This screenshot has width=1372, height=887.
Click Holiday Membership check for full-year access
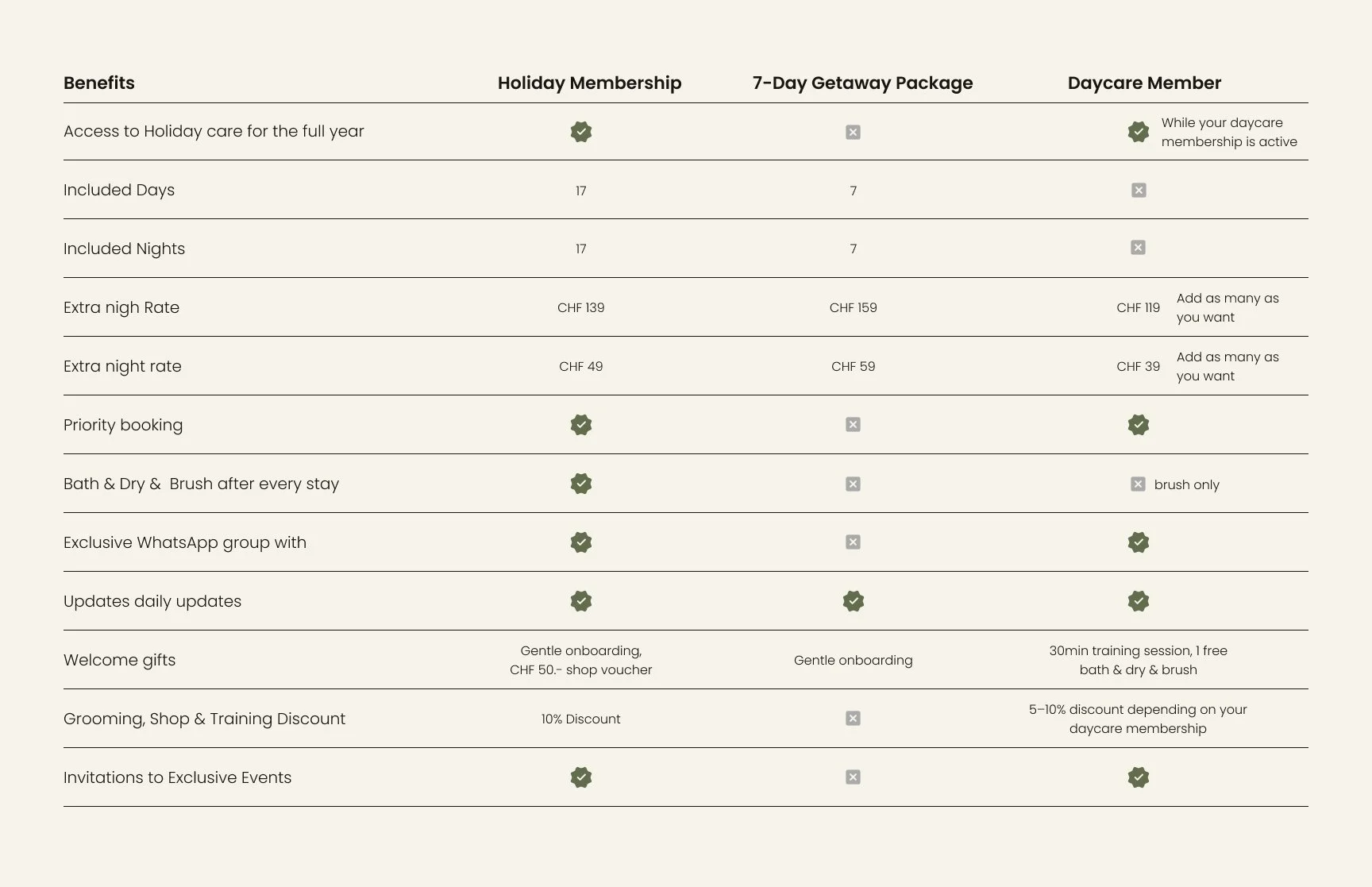click(581, 132)
